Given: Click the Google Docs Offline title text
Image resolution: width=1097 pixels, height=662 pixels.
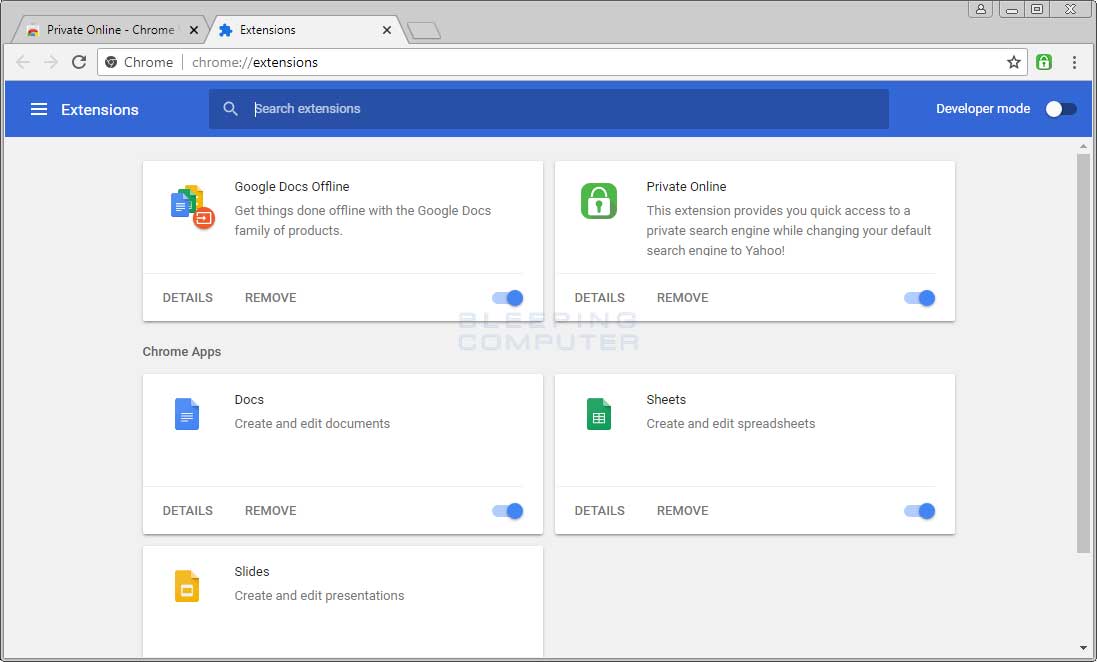Looking at the screenshot, I should (292, 187).
